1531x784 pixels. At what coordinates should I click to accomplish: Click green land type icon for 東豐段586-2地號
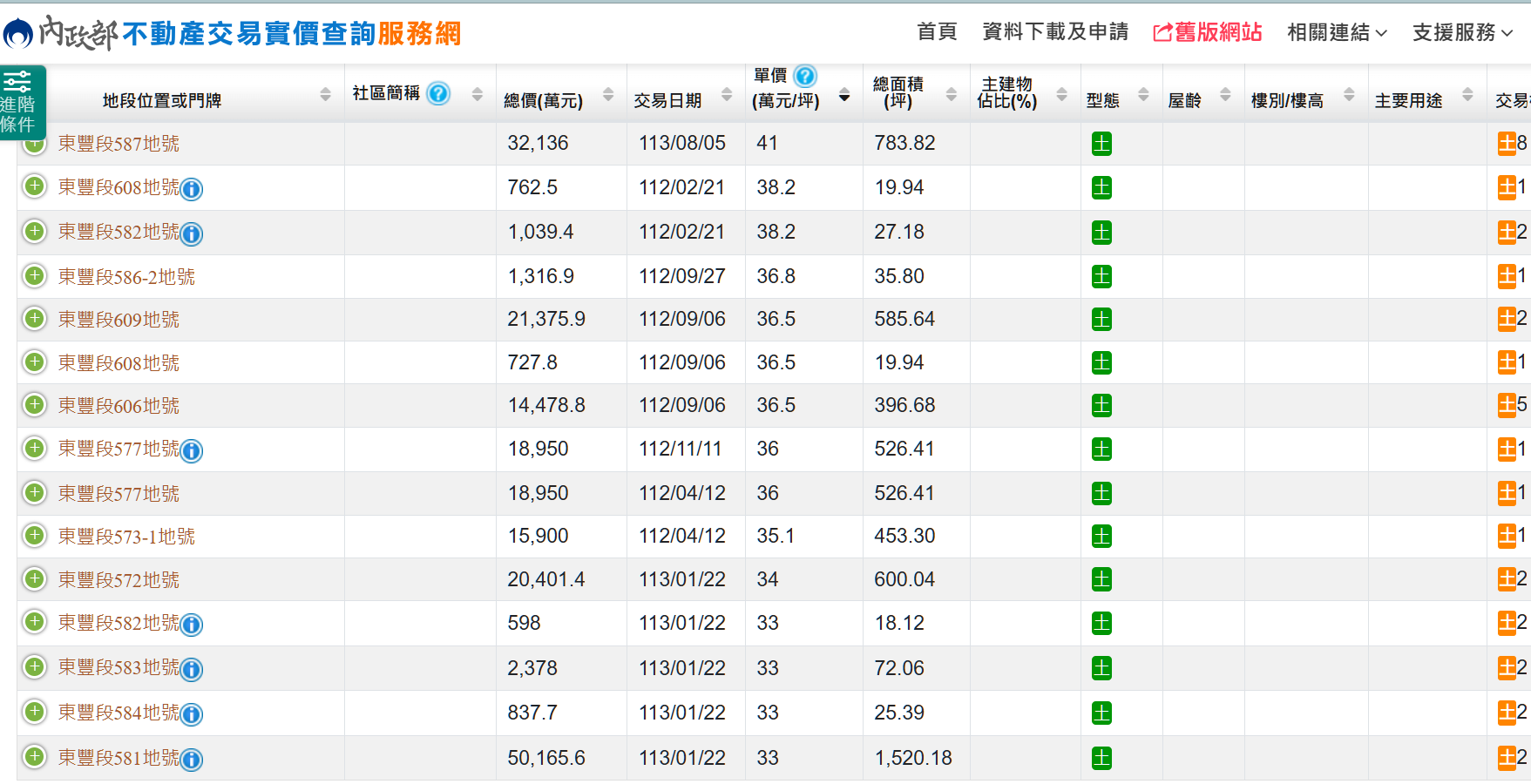[1101, 277]
